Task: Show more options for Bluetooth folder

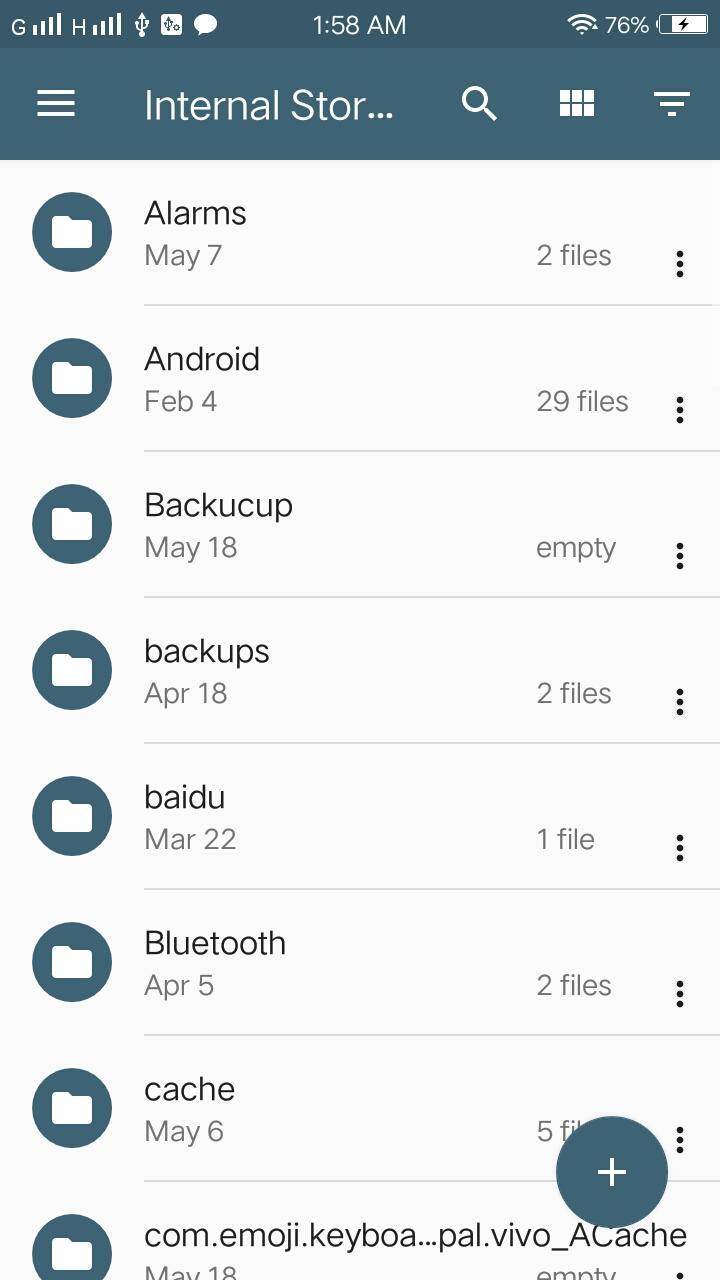Action: point(680,994)
